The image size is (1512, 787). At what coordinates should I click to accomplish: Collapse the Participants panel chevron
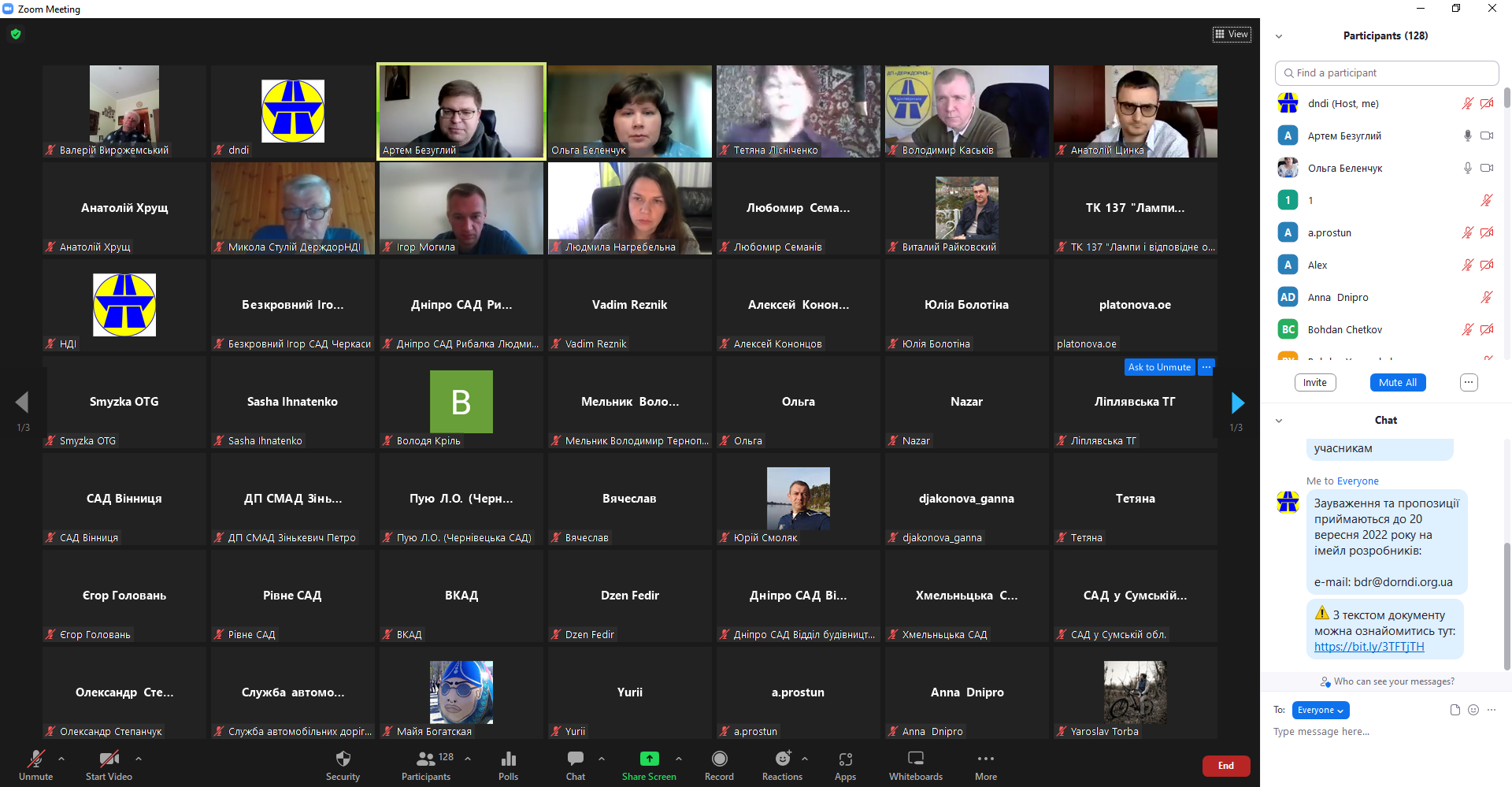1279,36
